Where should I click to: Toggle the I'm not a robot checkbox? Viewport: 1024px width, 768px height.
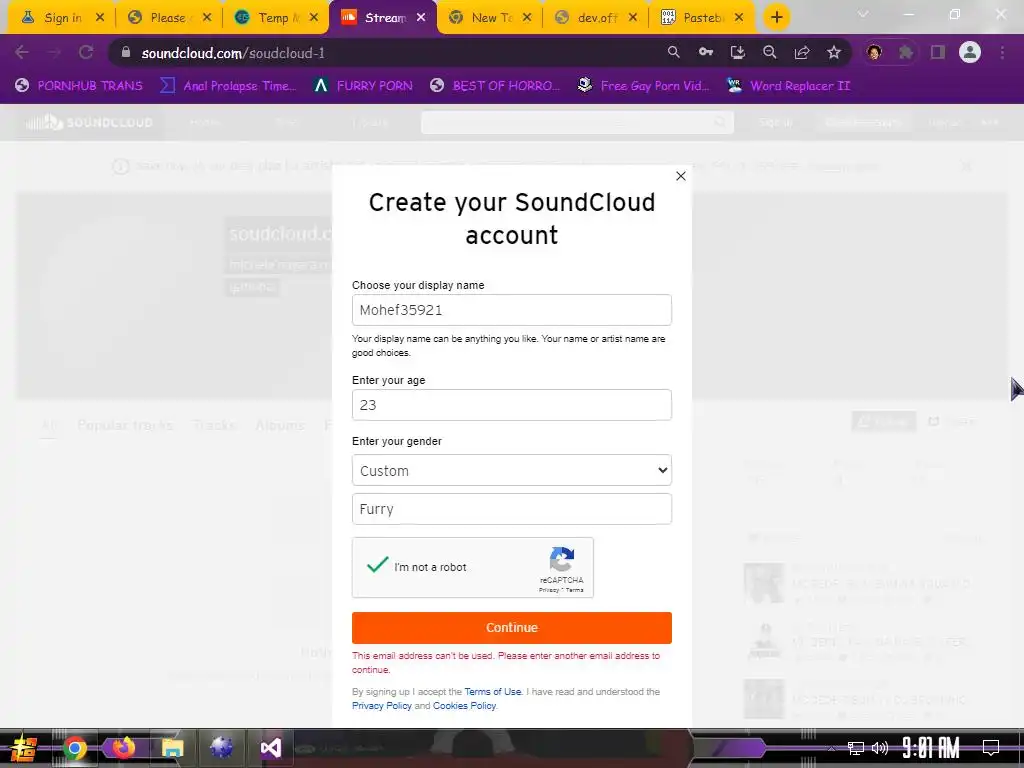pyautogui.click(x=377, y=566)
